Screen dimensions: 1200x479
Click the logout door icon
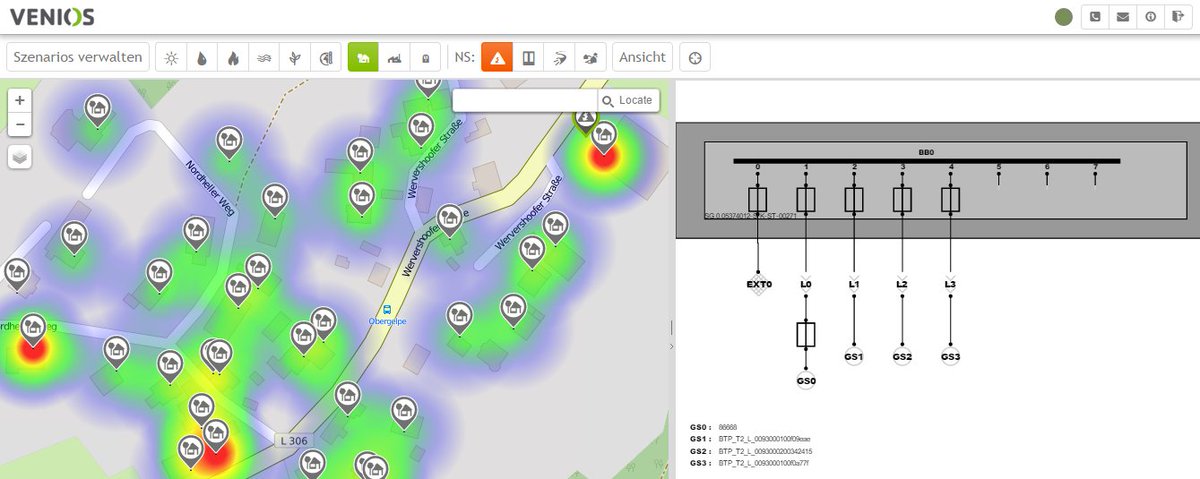1177,16
